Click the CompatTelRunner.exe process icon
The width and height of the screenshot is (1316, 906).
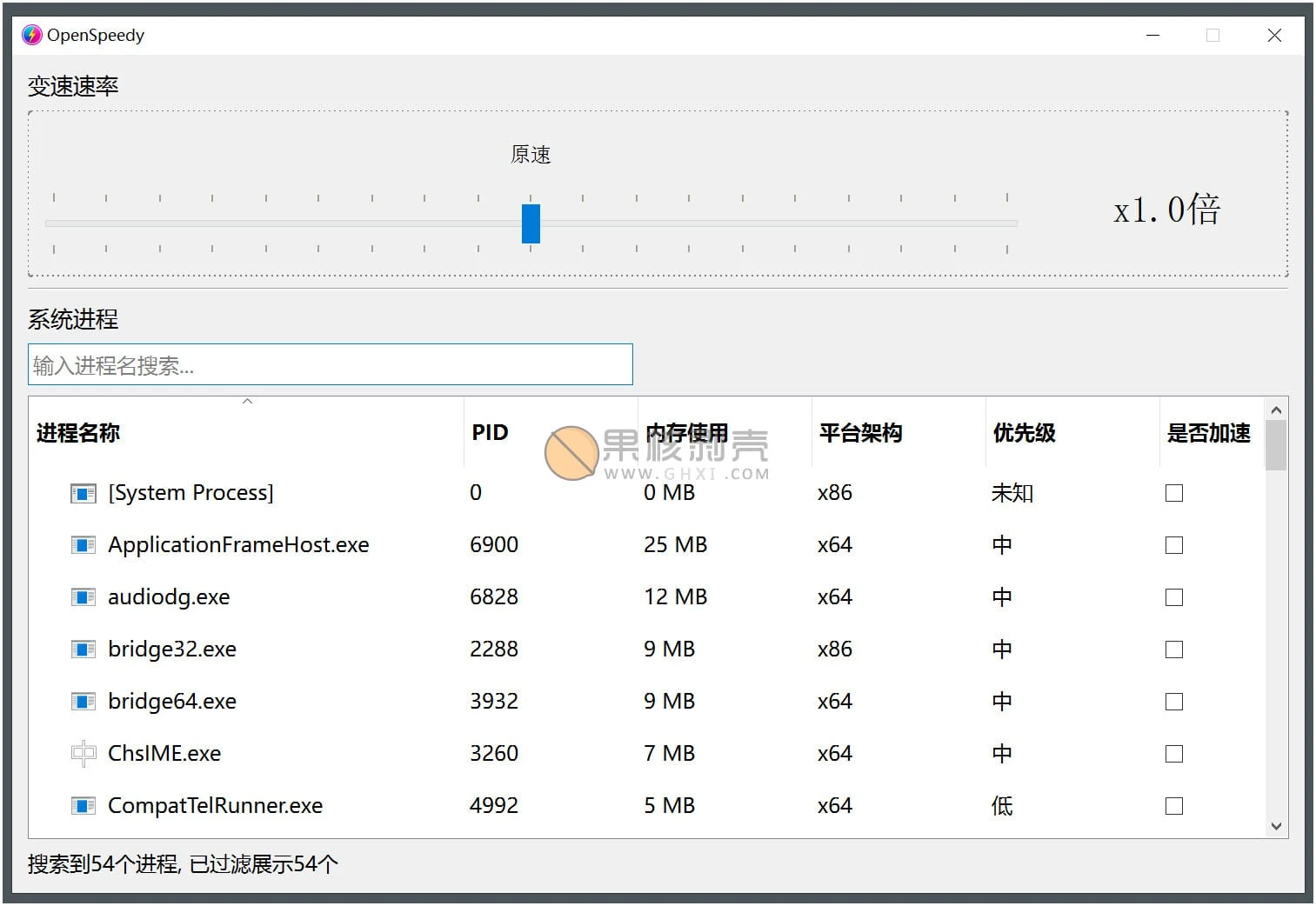[83, 805]
